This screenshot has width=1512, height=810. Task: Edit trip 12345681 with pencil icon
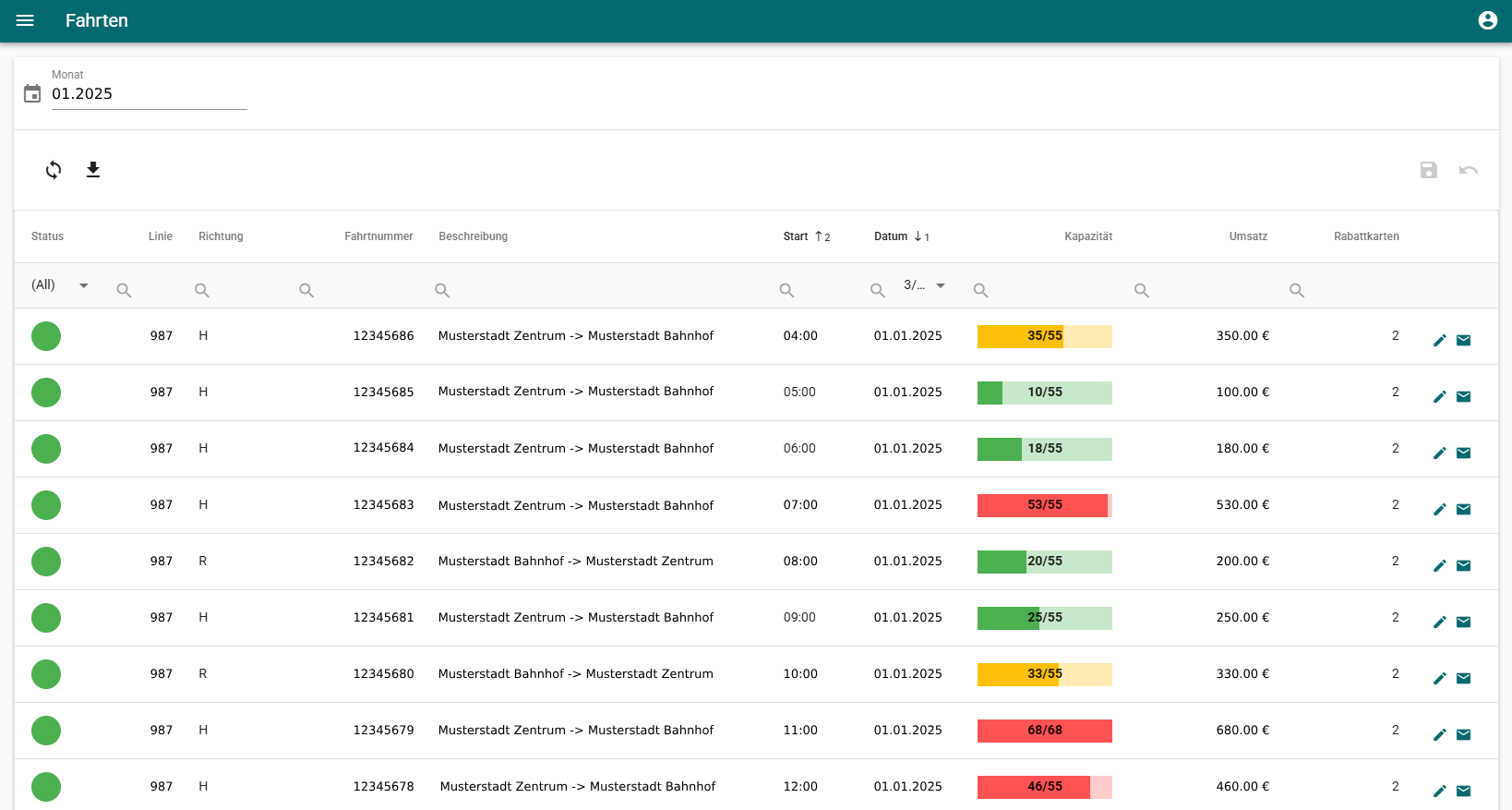click(x=1440, y=623)
